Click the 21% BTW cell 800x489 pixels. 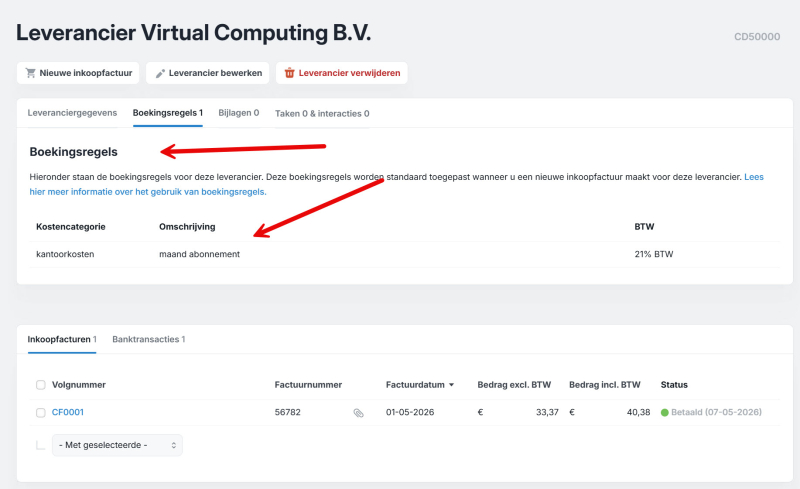(654, 254)
